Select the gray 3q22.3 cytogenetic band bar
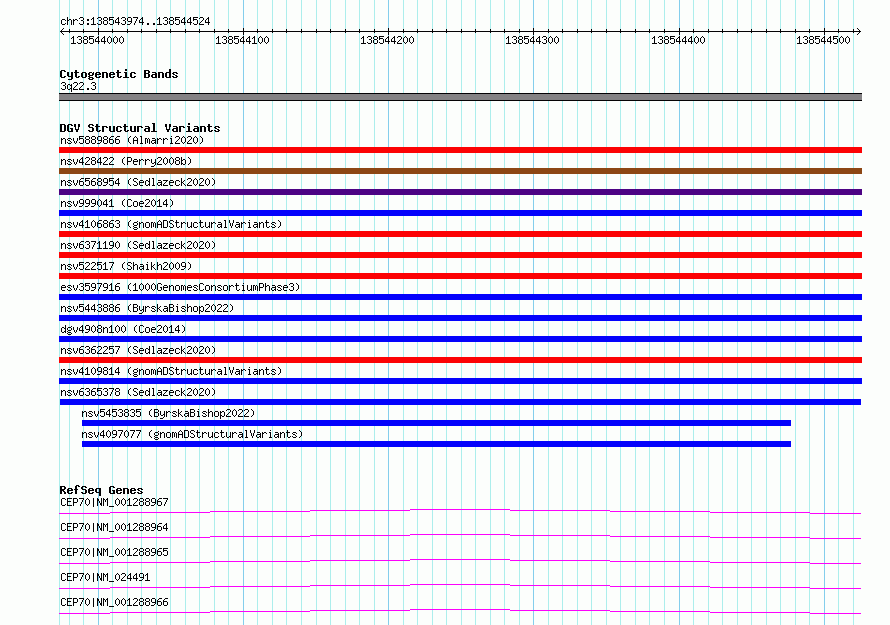The width and height of the screenshot is (890, 625). click(x=460, y=97)
